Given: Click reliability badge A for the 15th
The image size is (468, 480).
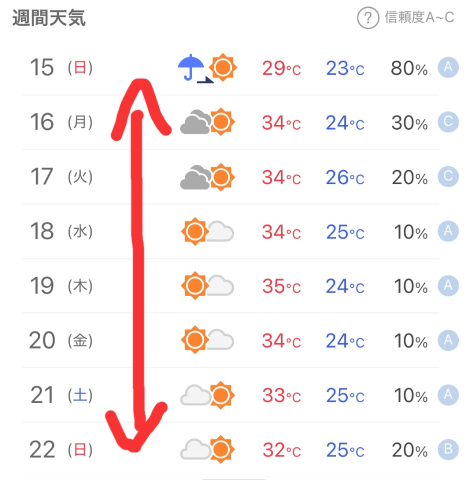Looking at the screenshot, I should pyautogui.click(x=448, y=67).
